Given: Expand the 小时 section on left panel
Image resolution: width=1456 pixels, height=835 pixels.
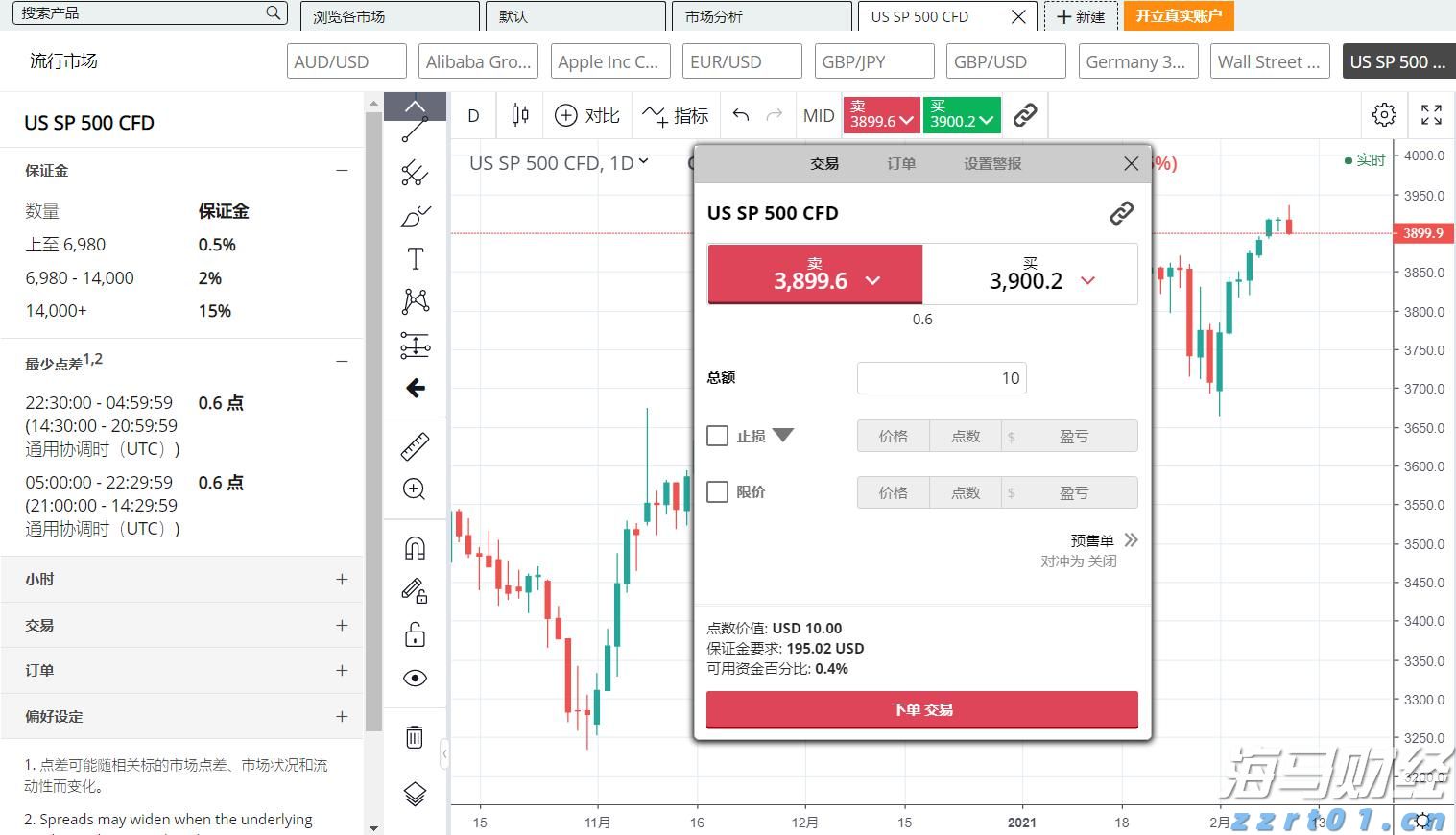Looking at the screenshot, I should coord(342,580).
